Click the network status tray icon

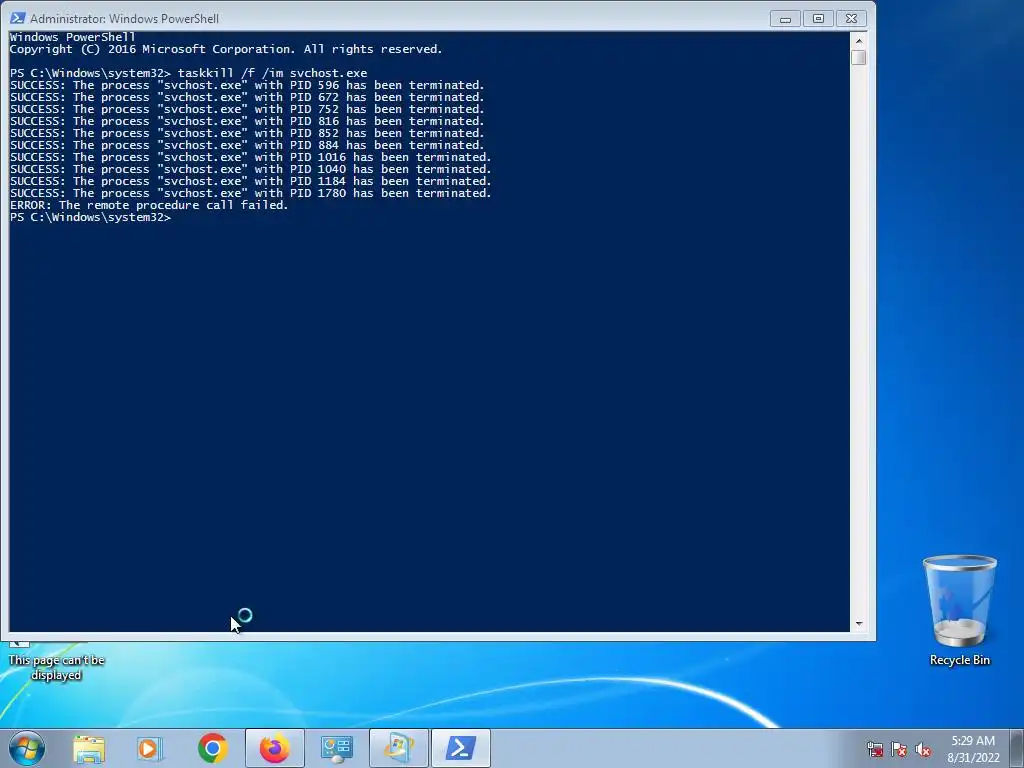coord(875,749)
